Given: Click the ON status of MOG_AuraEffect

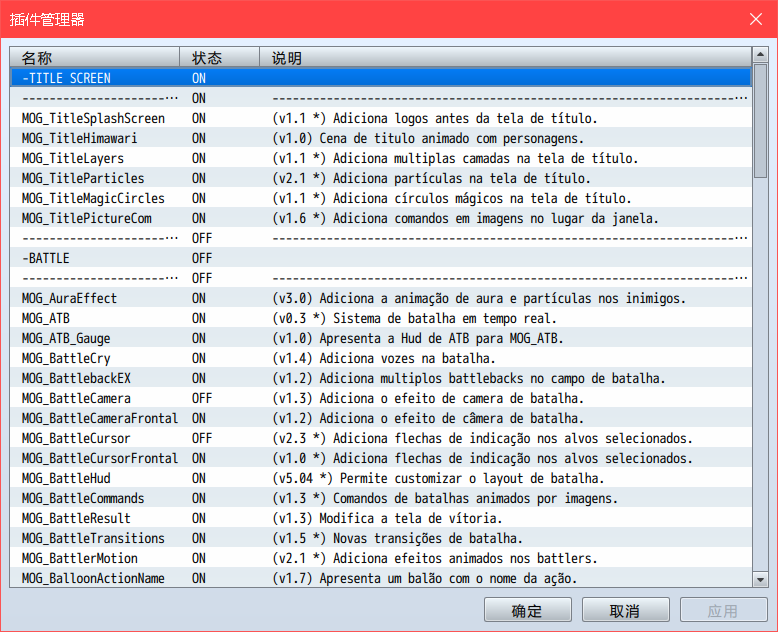Looking at the screenshot, I should (x=199, y=298).
